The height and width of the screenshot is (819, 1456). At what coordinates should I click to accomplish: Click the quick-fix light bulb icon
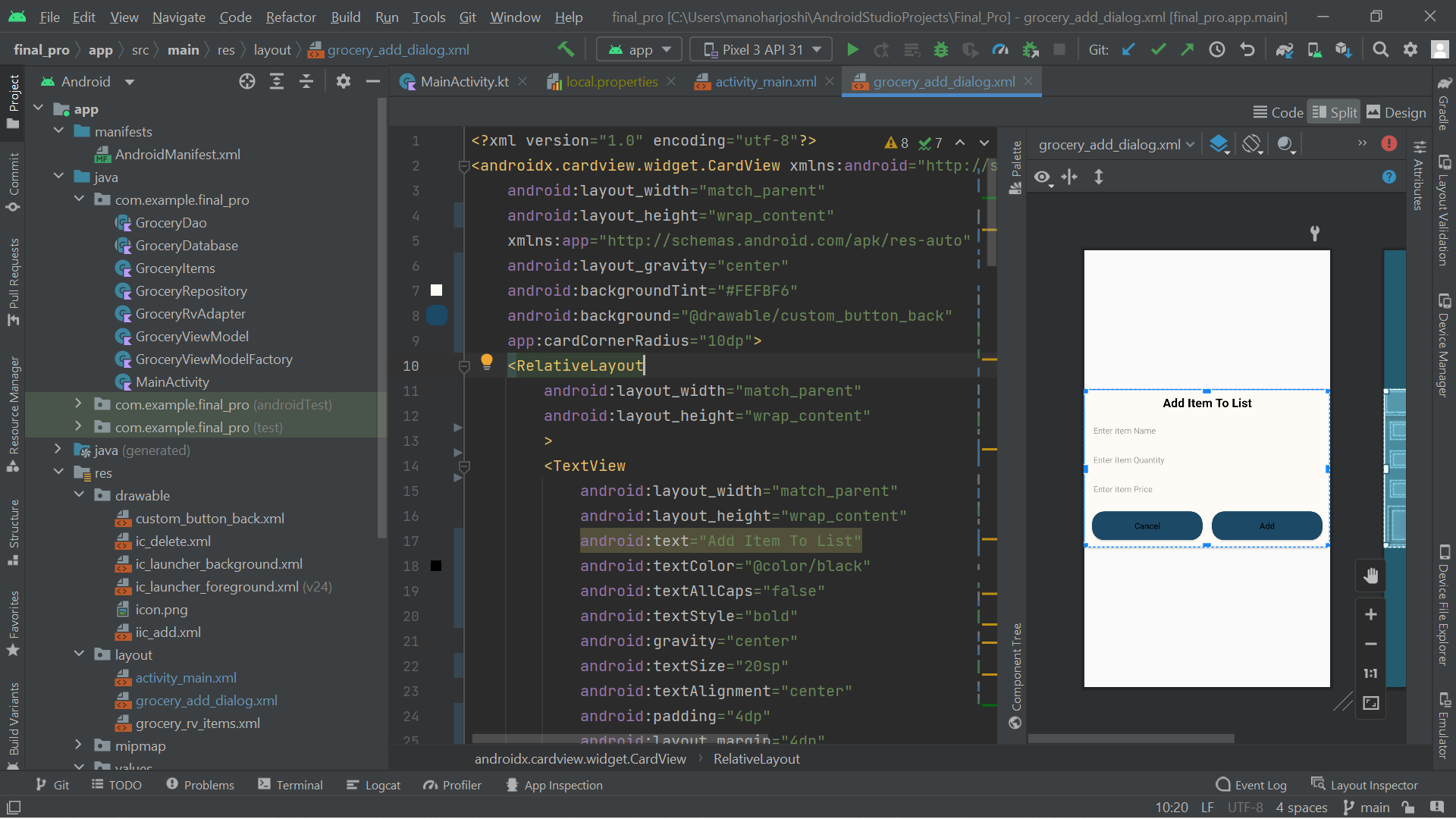[x=487, y=362]
